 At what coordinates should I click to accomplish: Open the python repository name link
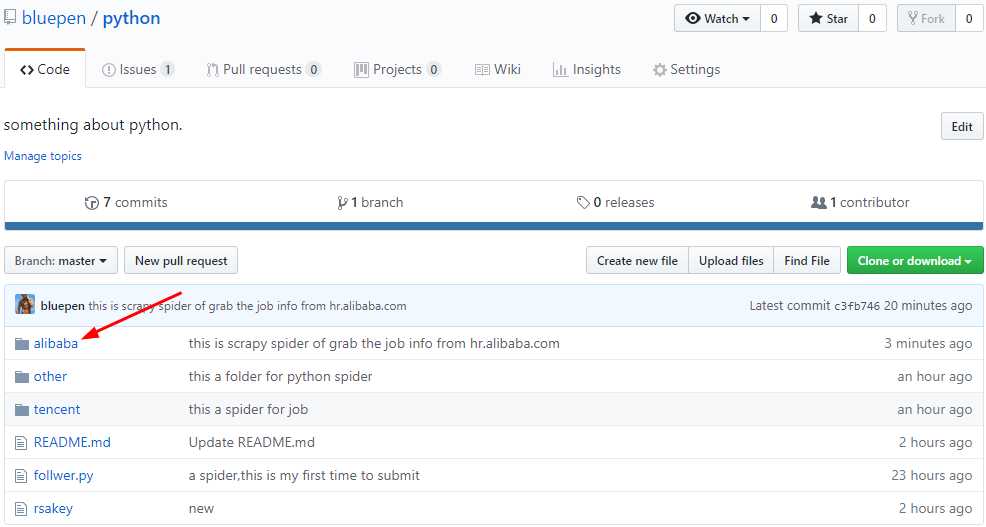[x=131, y=18]
